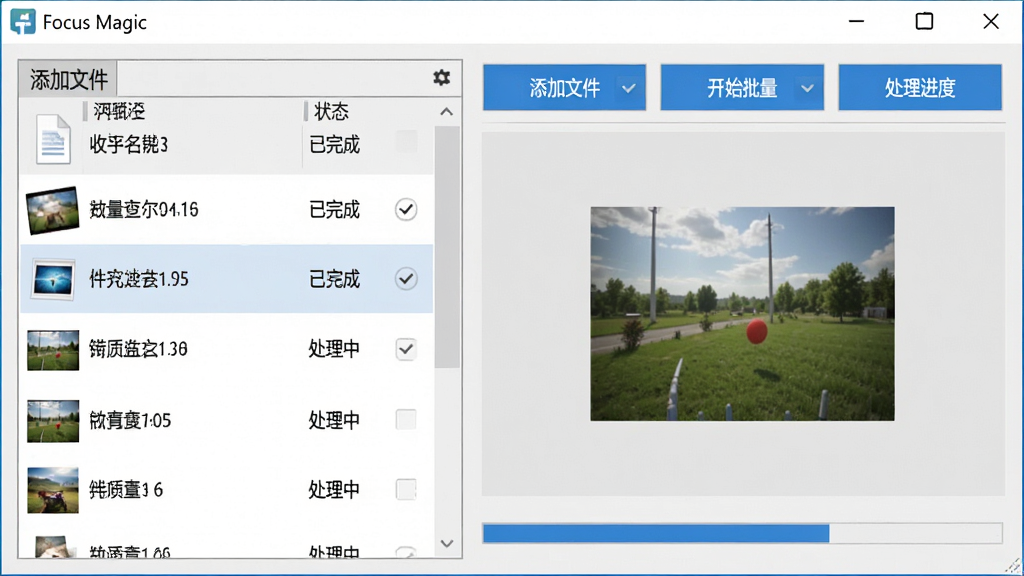
Task: Uncheck the item ending 04.16
Action: [406, 210]
